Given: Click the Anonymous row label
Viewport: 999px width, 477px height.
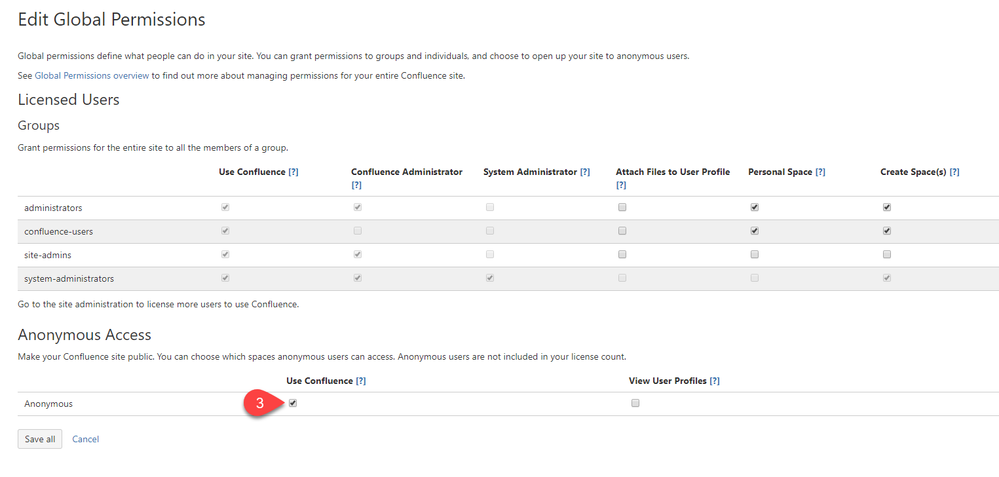Looking at the screenshot, I should [x=48, y=404].
